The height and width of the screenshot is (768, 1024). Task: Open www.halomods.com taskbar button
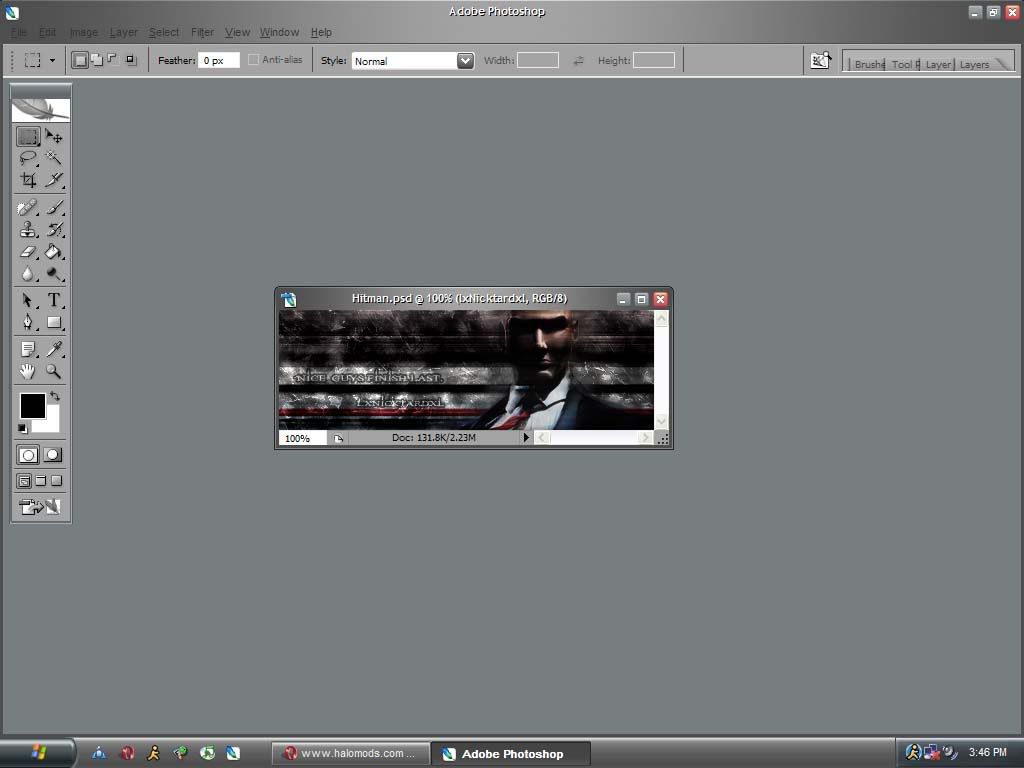351,754
